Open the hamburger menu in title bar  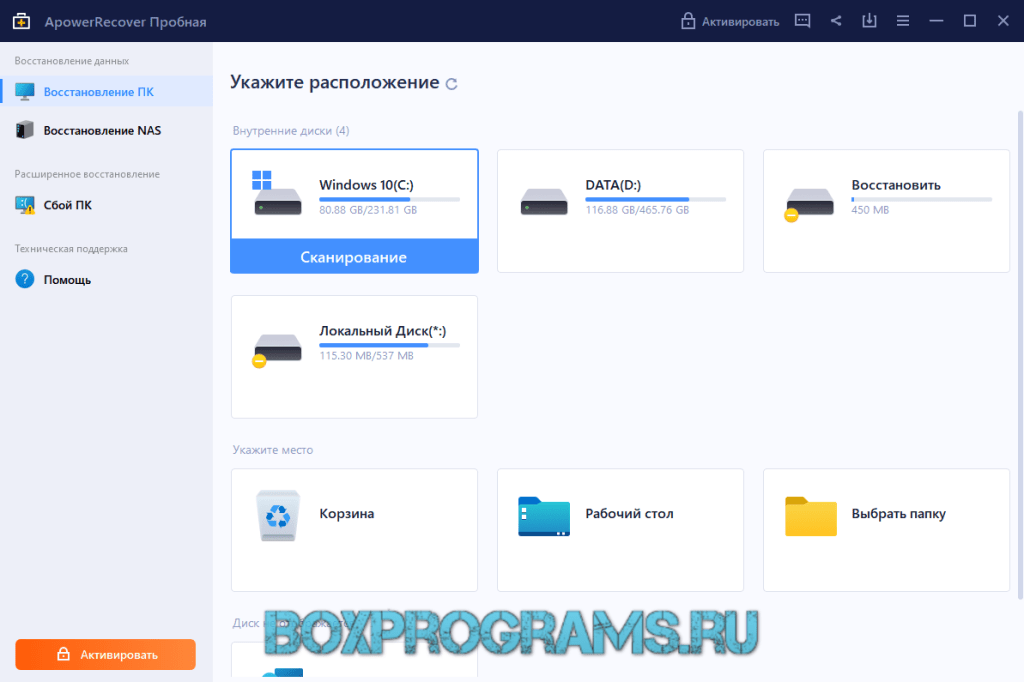coord(902,21)
